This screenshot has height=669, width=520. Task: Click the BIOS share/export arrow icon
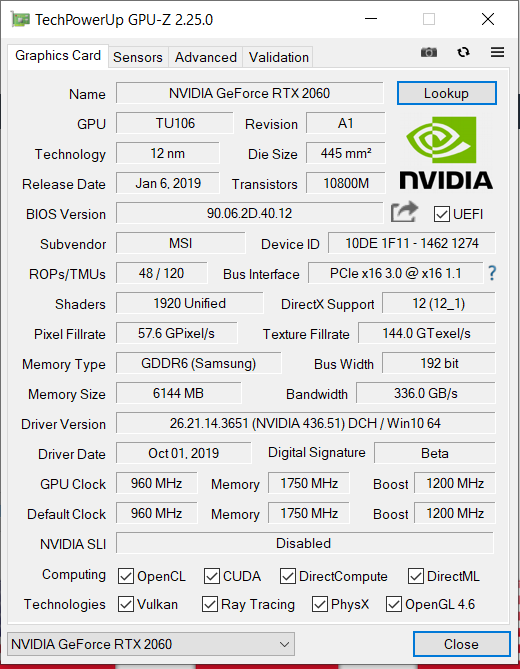[404, 212]
